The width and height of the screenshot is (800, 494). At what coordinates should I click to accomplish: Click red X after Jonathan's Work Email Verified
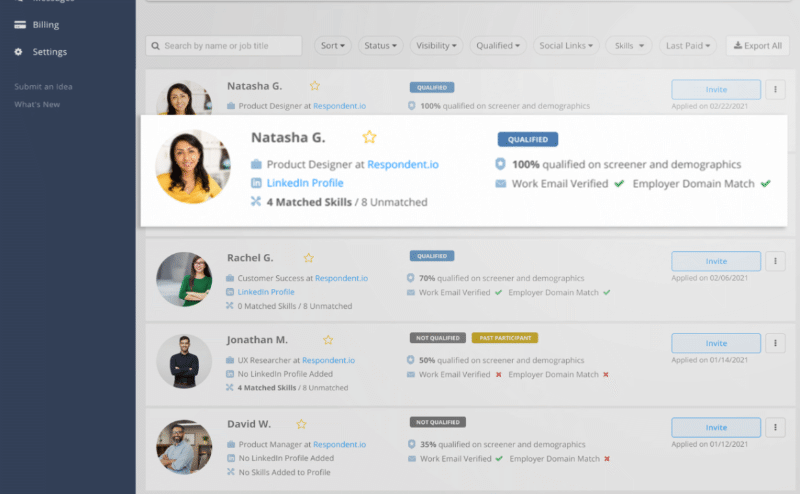498,375
